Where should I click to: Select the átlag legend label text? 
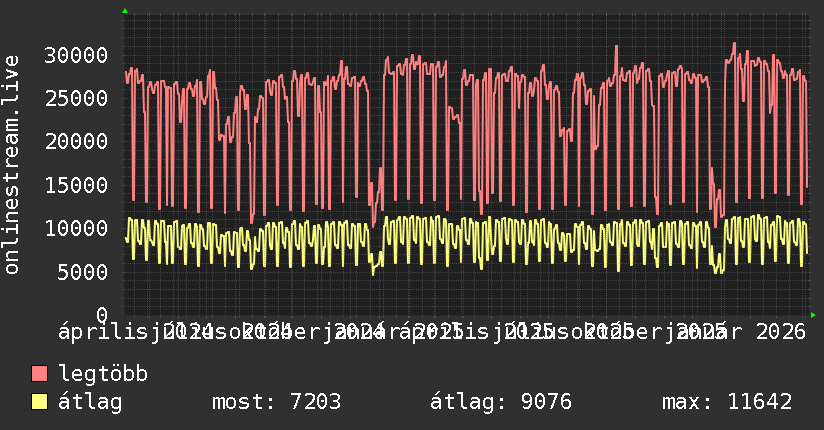tap(90, 402)
